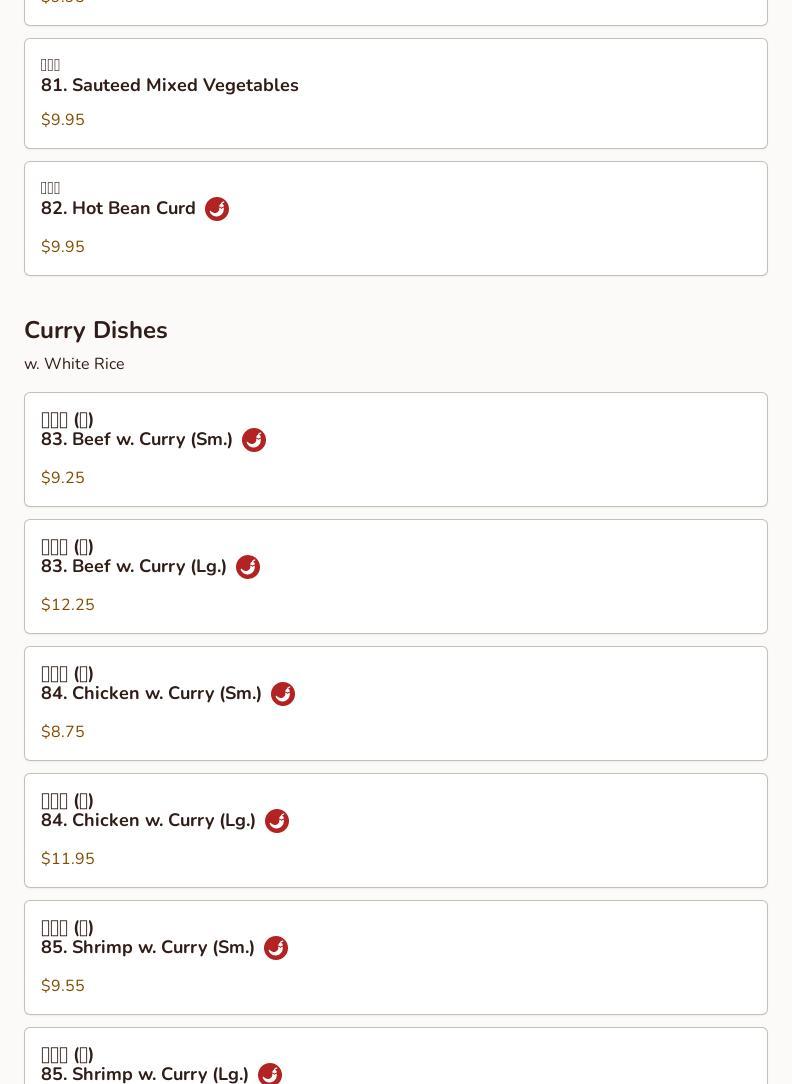Click the $8.75 price of small chicken curry
This screenshot has width=792, height=1084.
63,732
